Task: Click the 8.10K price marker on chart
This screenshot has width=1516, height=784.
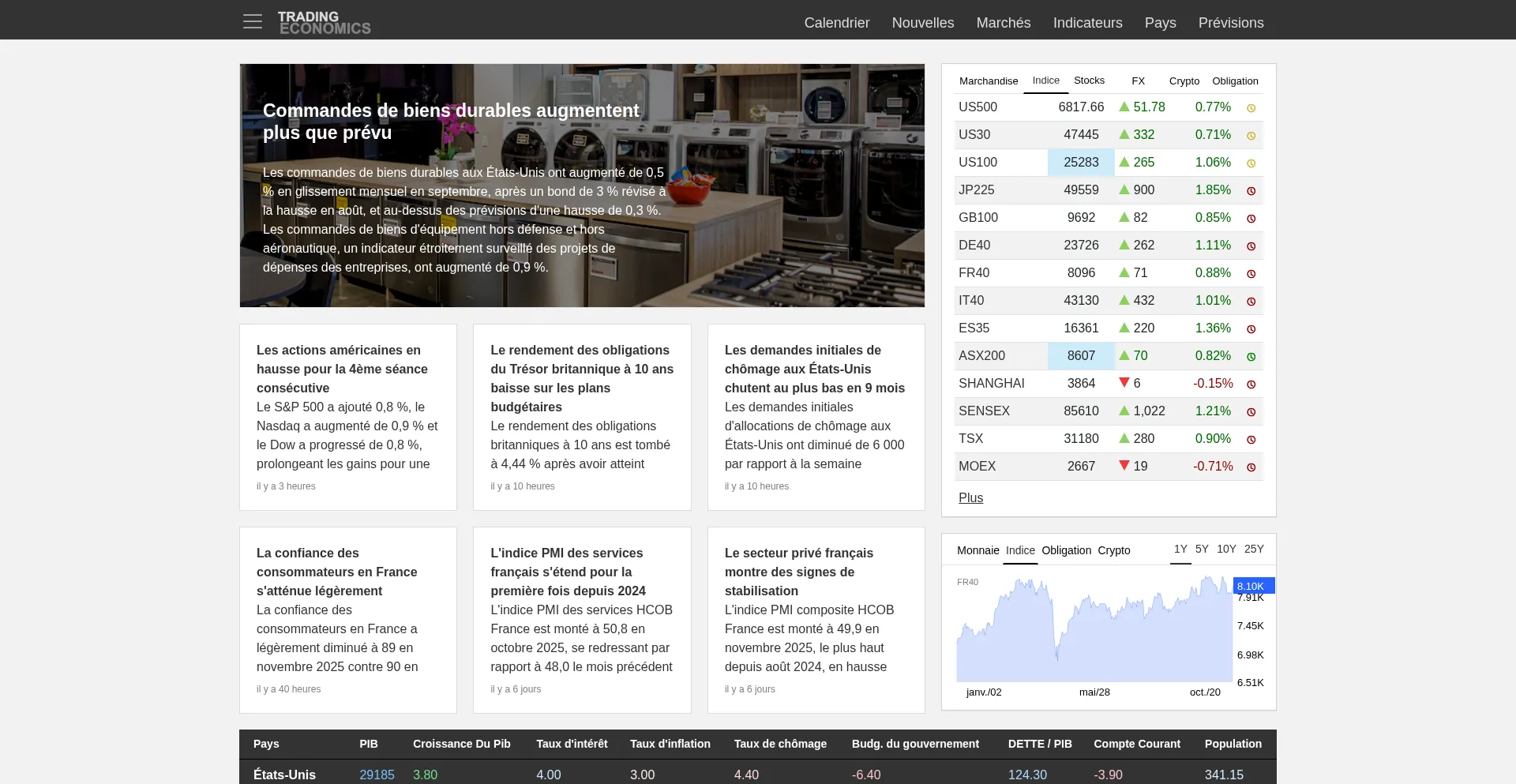Action: click(1253, 586)
